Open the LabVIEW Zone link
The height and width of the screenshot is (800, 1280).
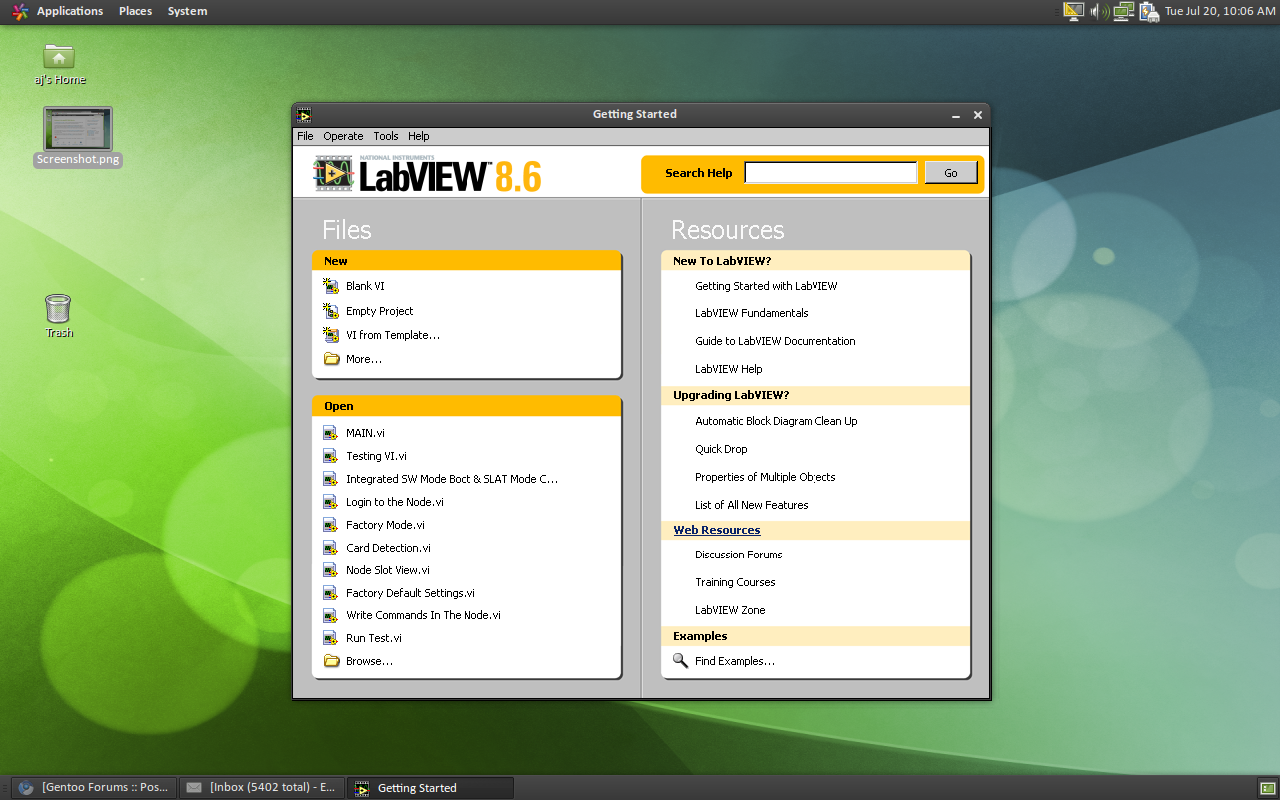[x=730, y=610]
